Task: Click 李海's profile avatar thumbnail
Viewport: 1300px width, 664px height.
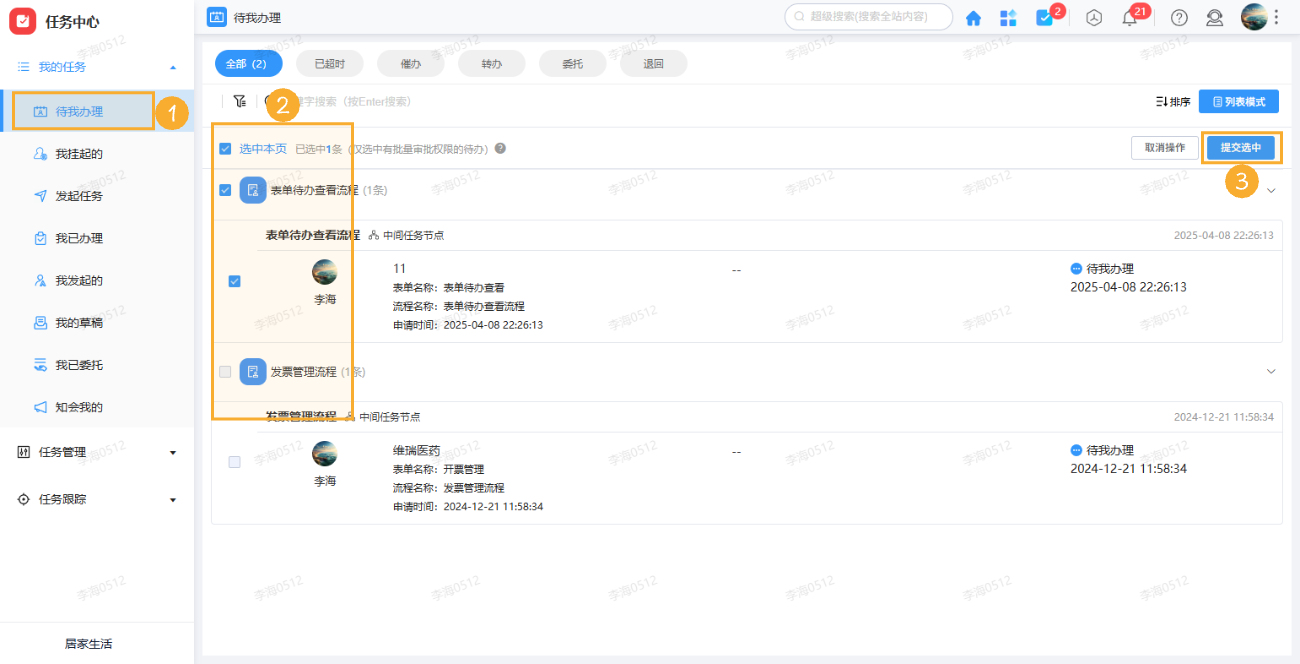Action: [324, 271]
